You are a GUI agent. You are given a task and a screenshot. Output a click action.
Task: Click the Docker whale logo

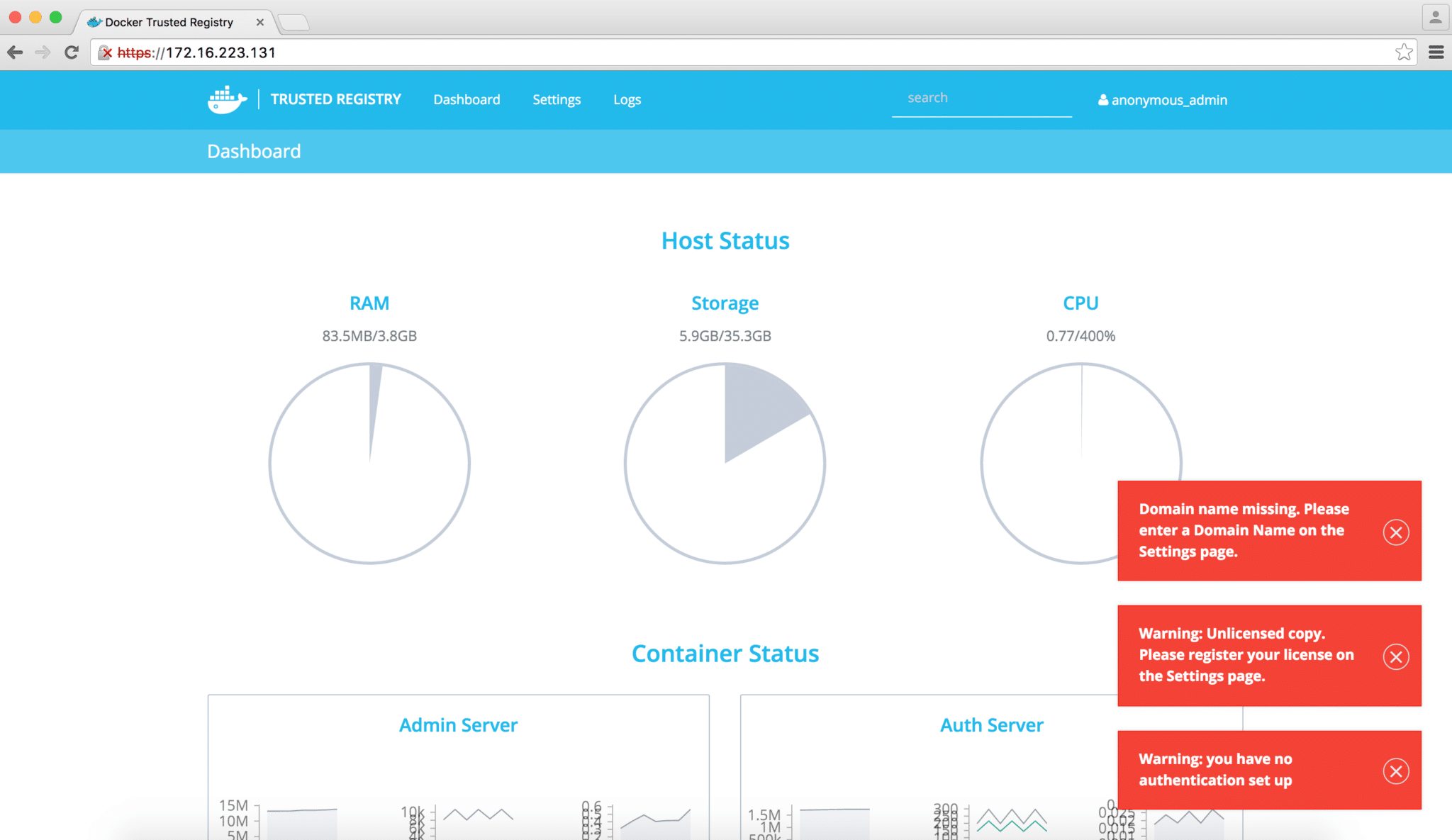227,99
